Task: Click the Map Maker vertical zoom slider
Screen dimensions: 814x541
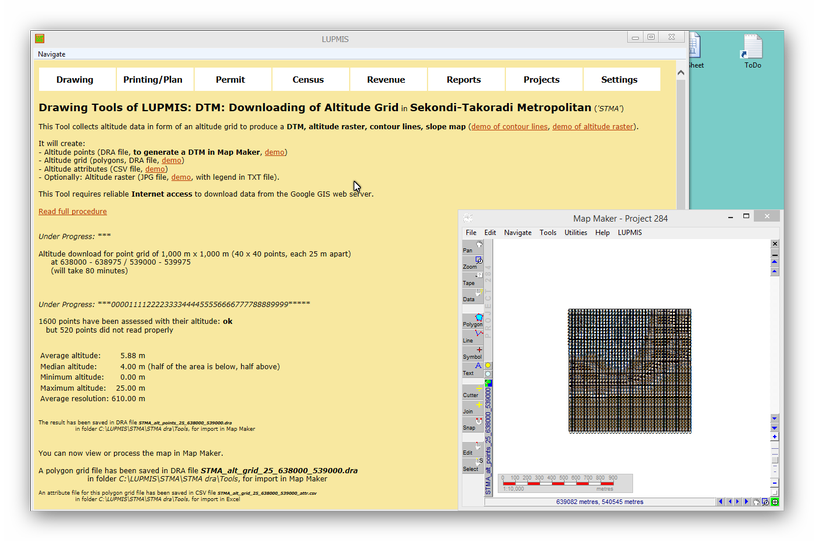Action: (775, 459)
